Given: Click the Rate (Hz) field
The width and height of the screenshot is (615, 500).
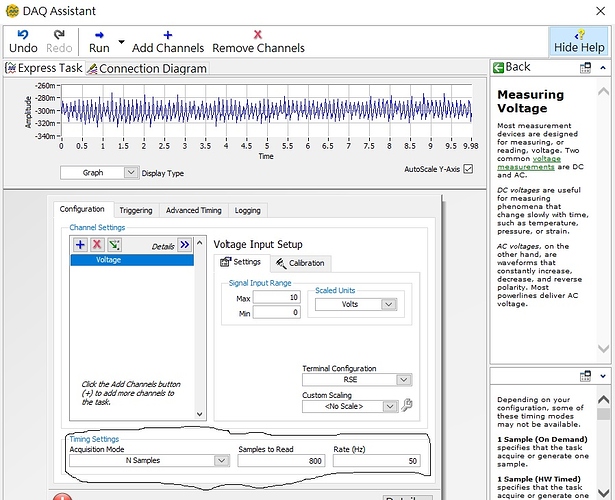Looking at the screenshot, I should (x=377, y=461).
